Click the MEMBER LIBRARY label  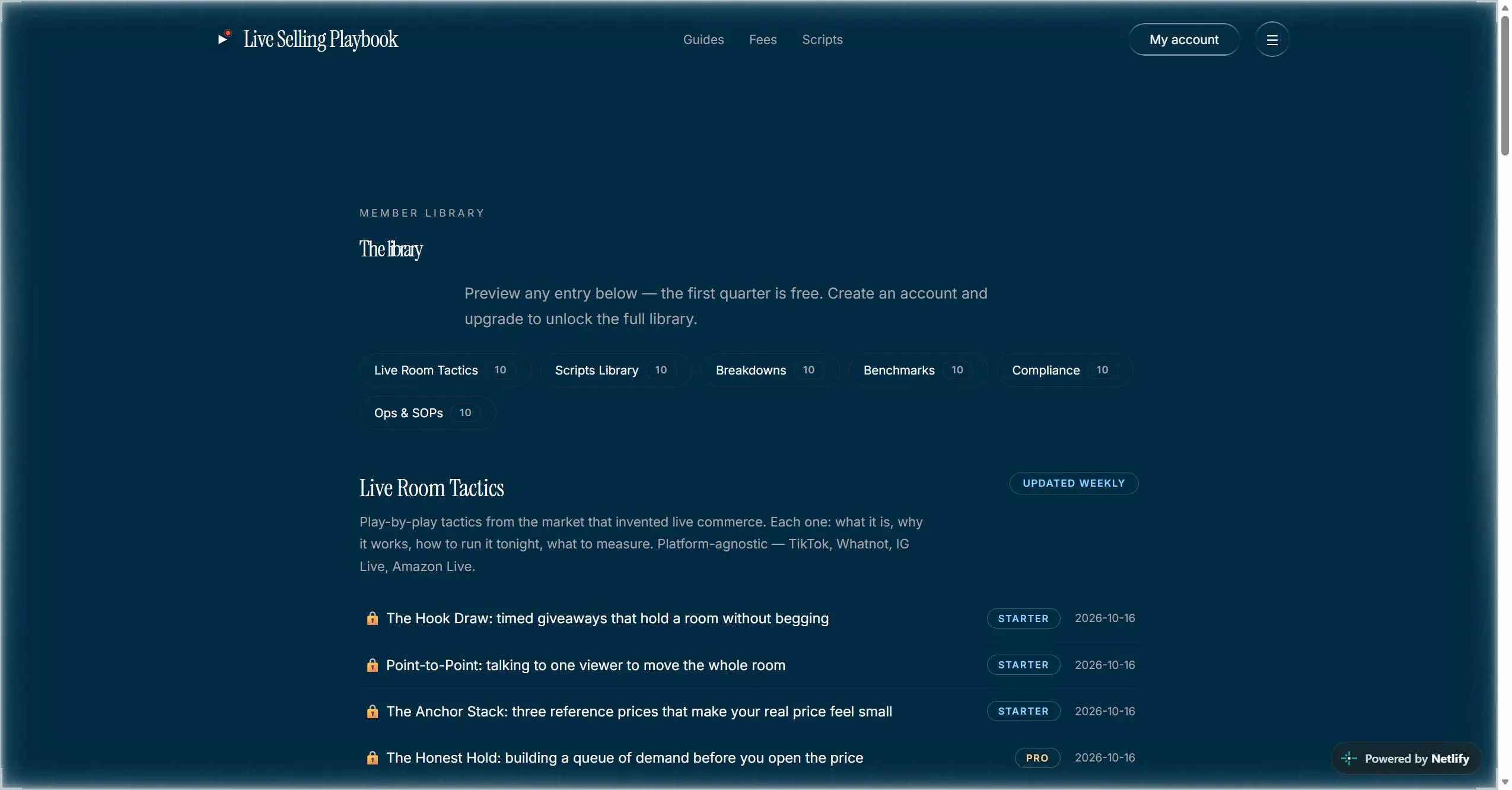[422, 213]
